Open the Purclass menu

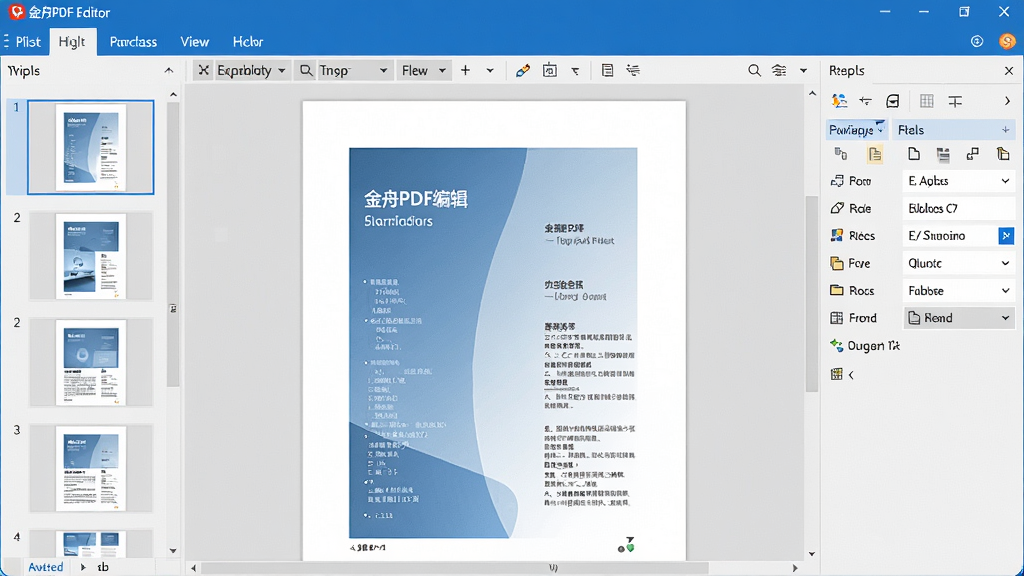tap(133, 42)
